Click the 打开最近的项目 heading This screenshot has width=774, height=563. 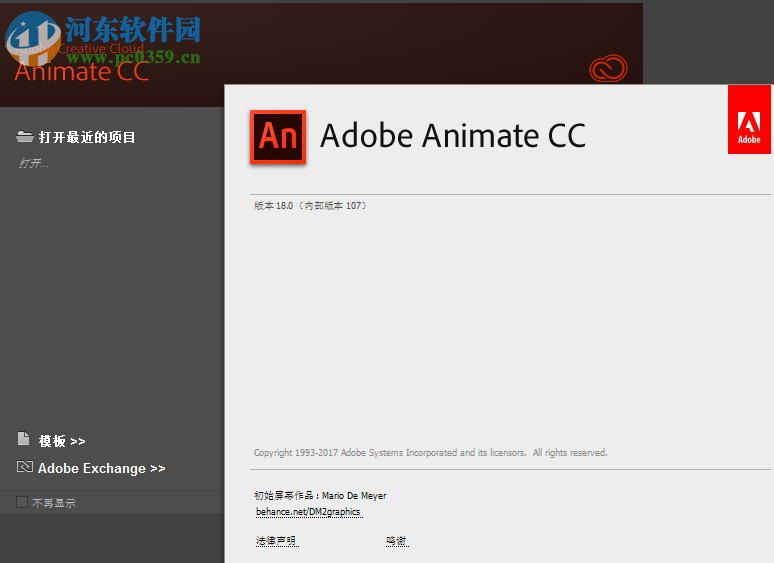pyautogui.click(x=87, y=137)
